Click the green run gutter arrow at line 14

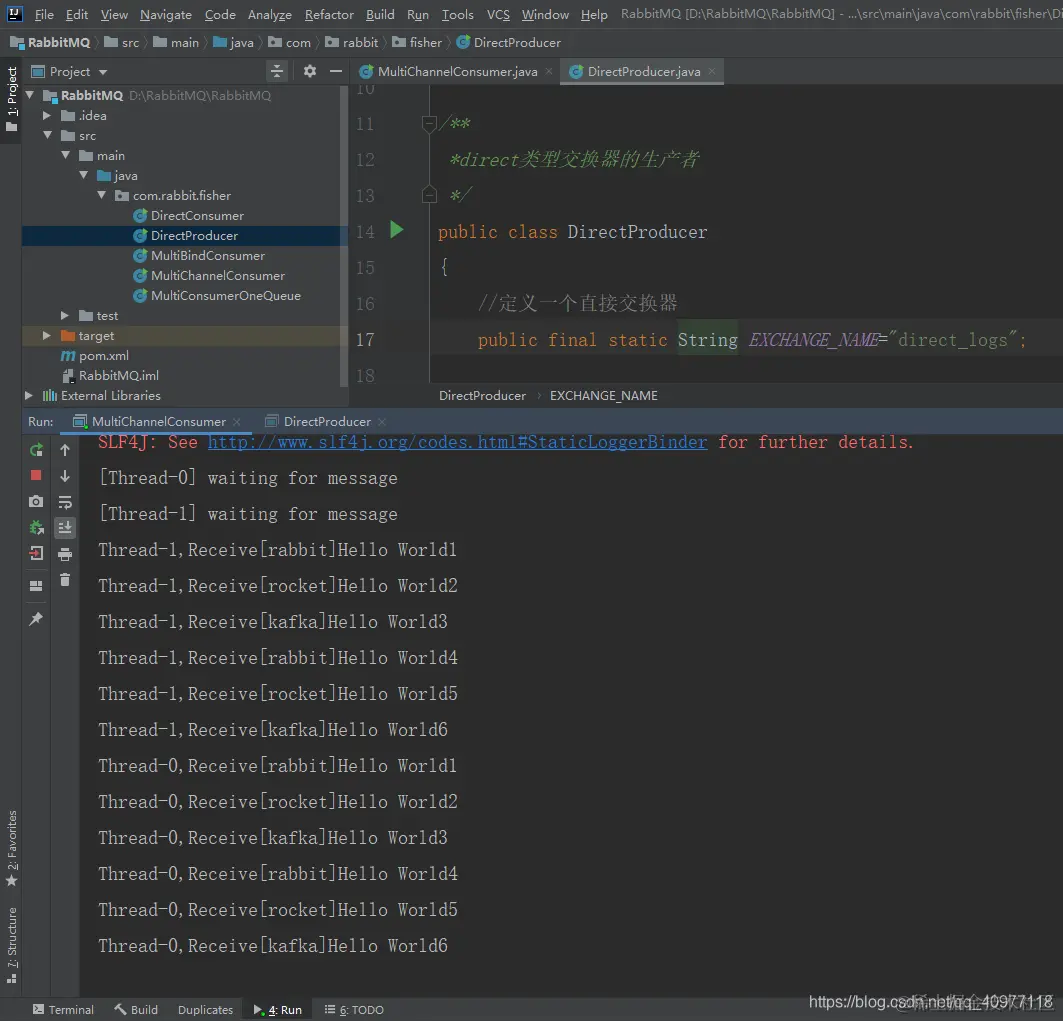(x=397, y=231)
